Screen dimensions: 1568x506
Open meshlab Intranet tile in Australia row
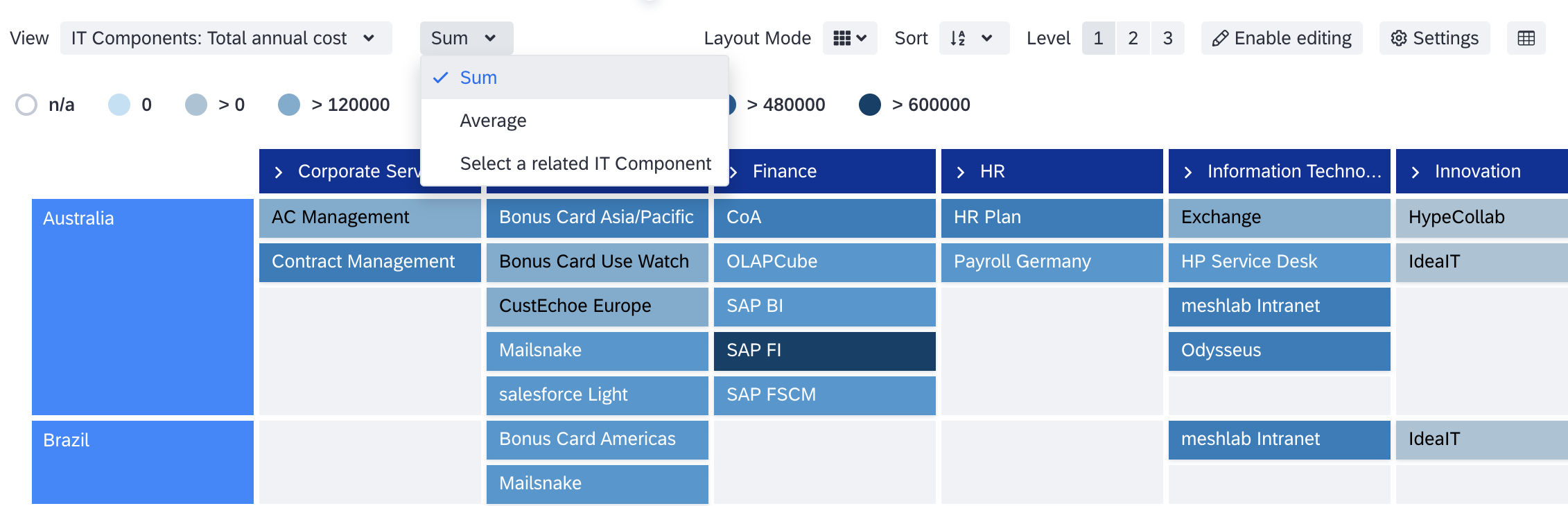1280,306
